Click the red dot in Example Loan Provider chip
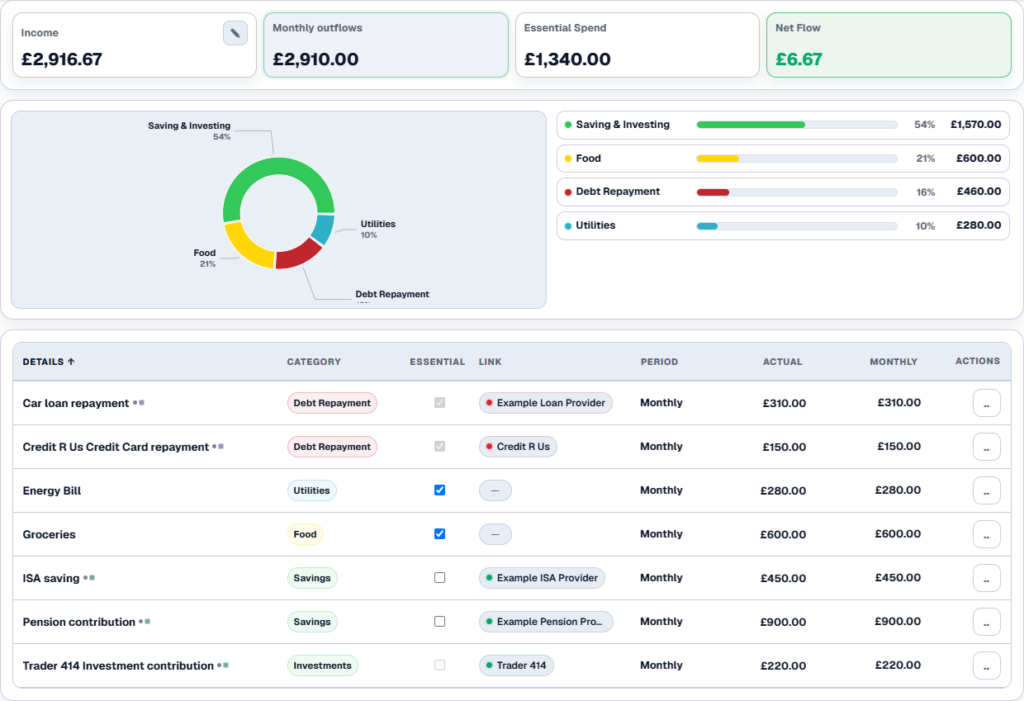 [x=488, y=403]
